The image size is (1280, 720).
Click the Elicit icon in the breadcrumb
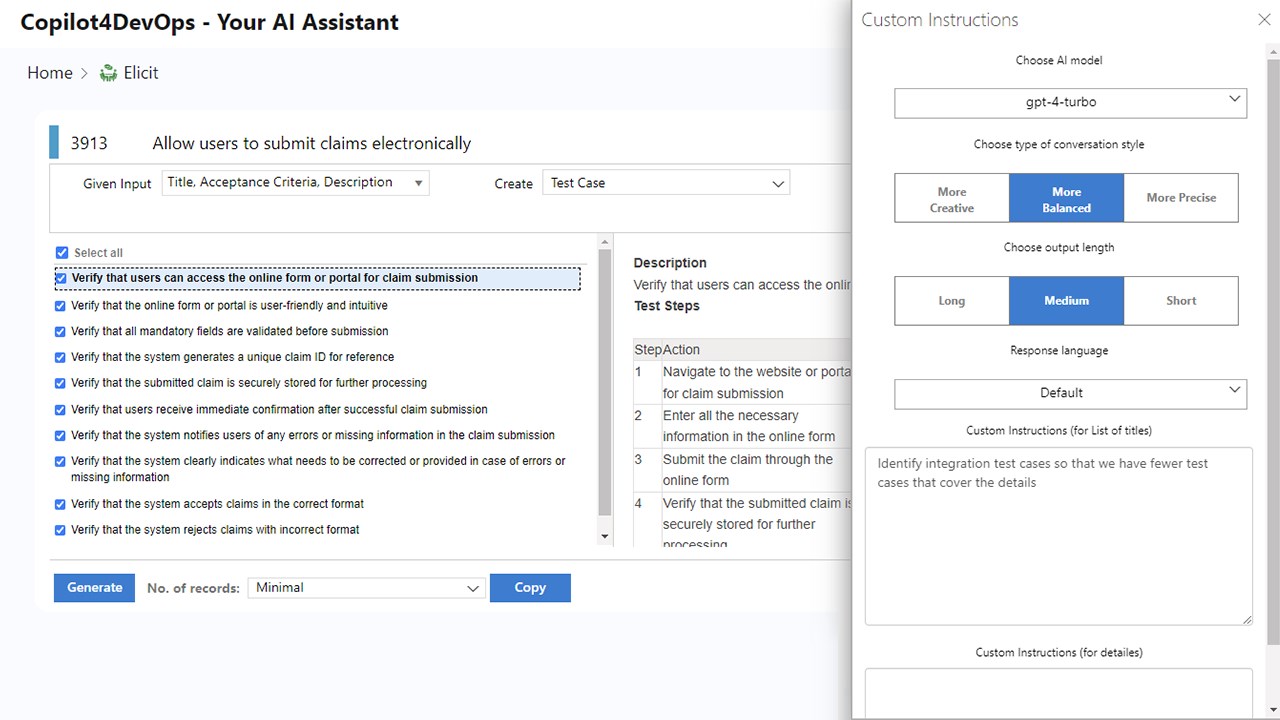pos(108,73)
